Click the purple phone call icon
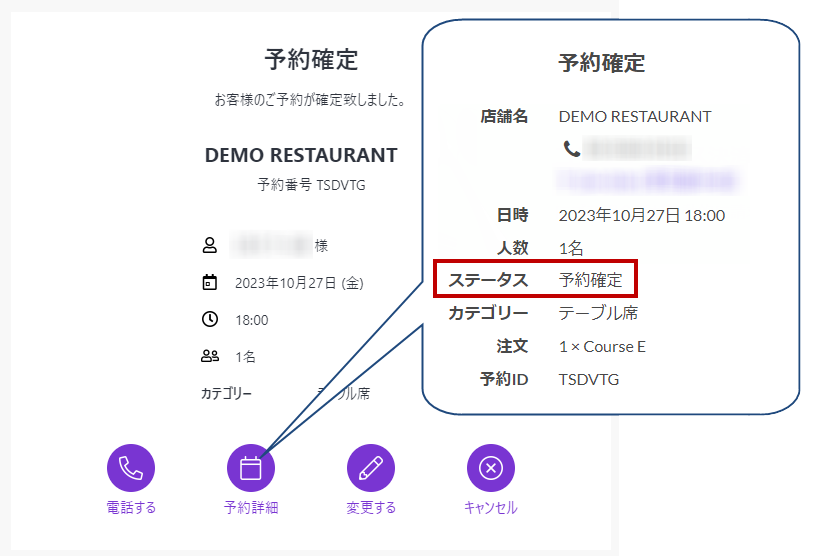Screen dimensions: 819x556 (x=131, y=468)
